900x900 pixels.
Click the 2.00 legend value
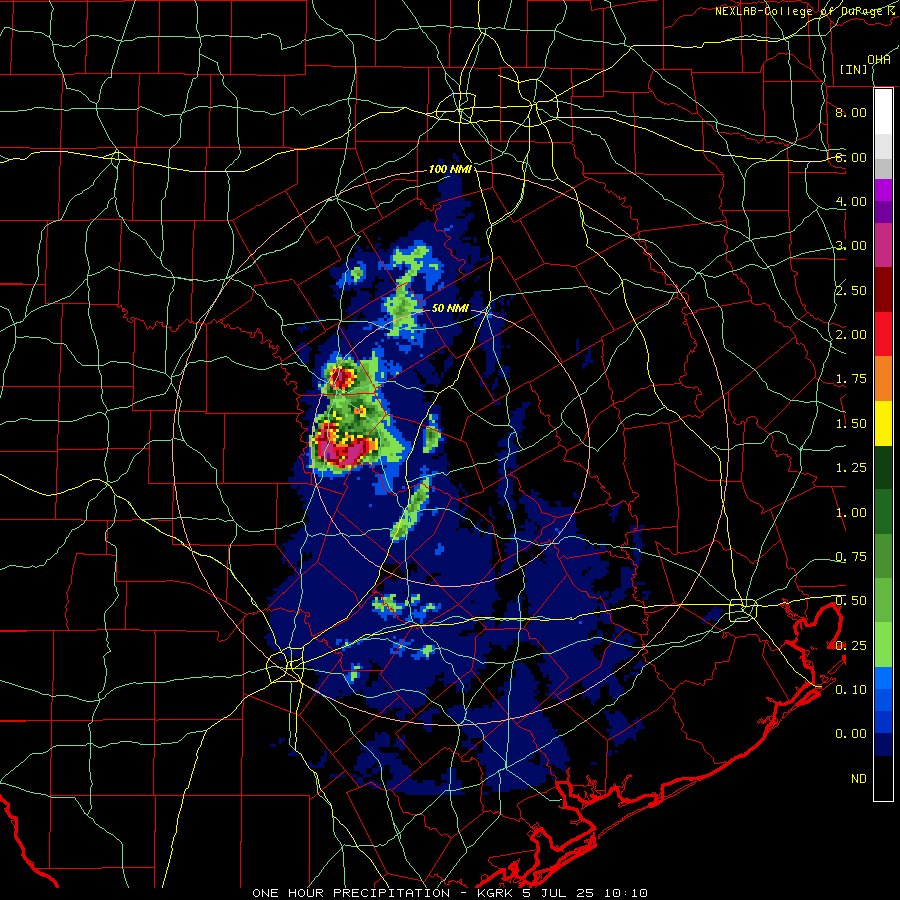[851, 335]
